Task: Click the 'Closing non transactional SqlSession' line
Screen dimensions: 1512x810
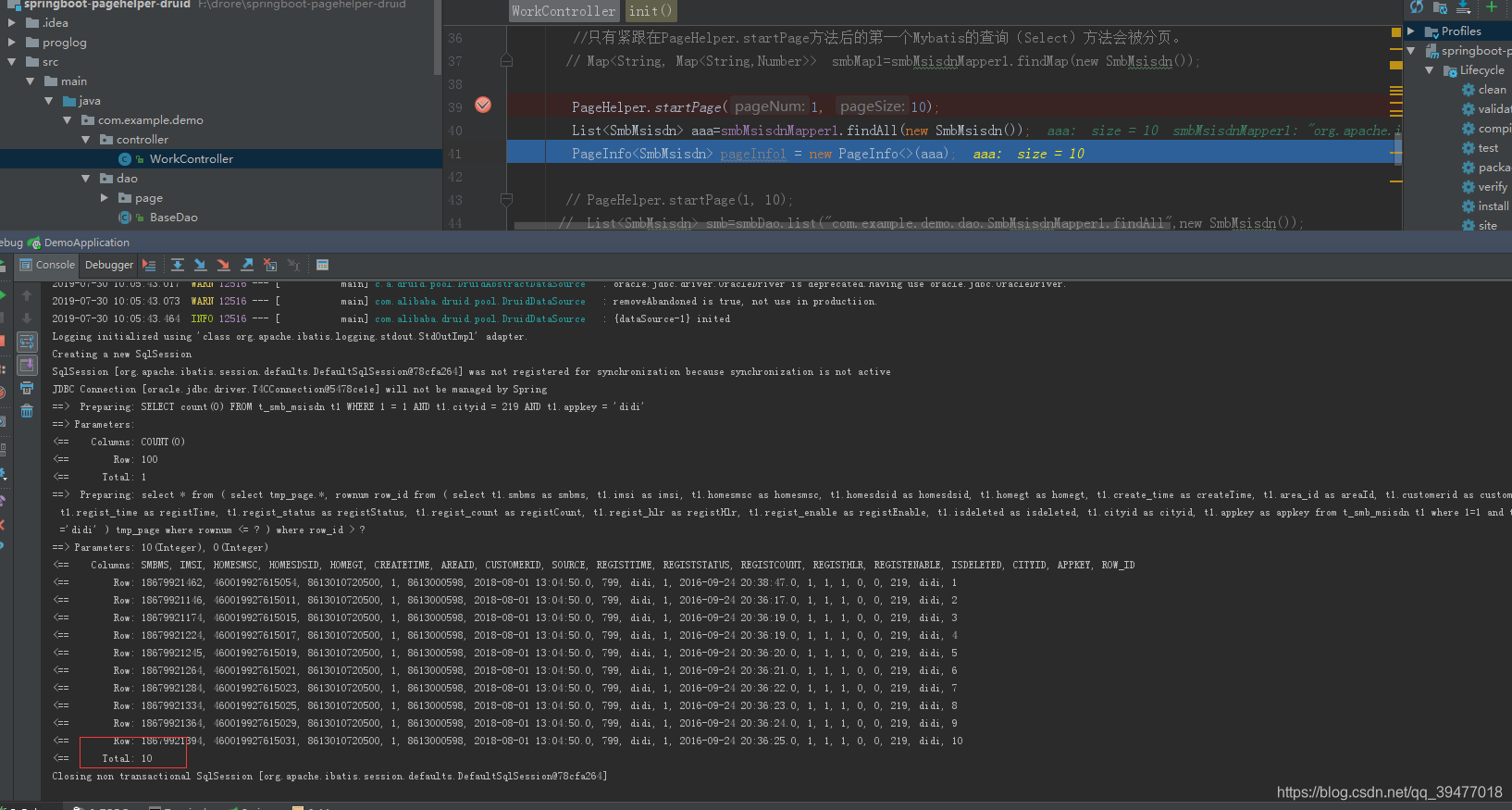Action: [x=329, y=777]
